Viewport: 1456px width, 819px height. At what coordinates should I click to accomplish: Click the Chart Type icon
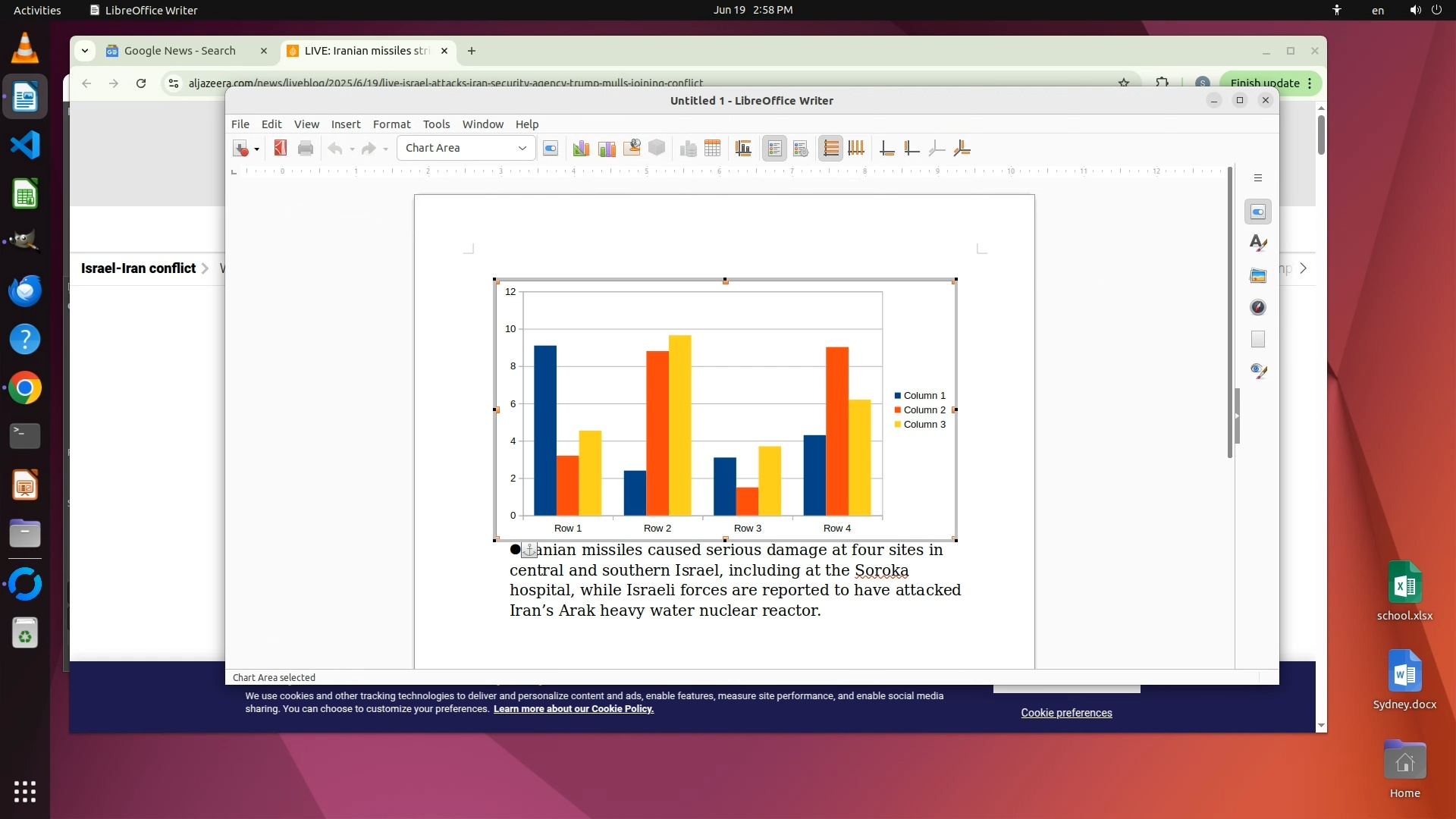(x=581, y=149)
